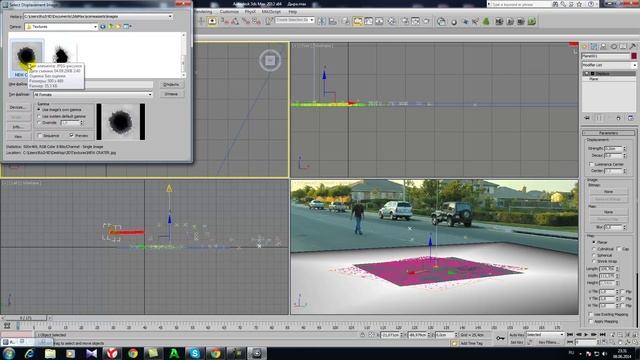Open the Rendering menu
The height and width of the screenshot is (360, 640).
pos(203,11)
